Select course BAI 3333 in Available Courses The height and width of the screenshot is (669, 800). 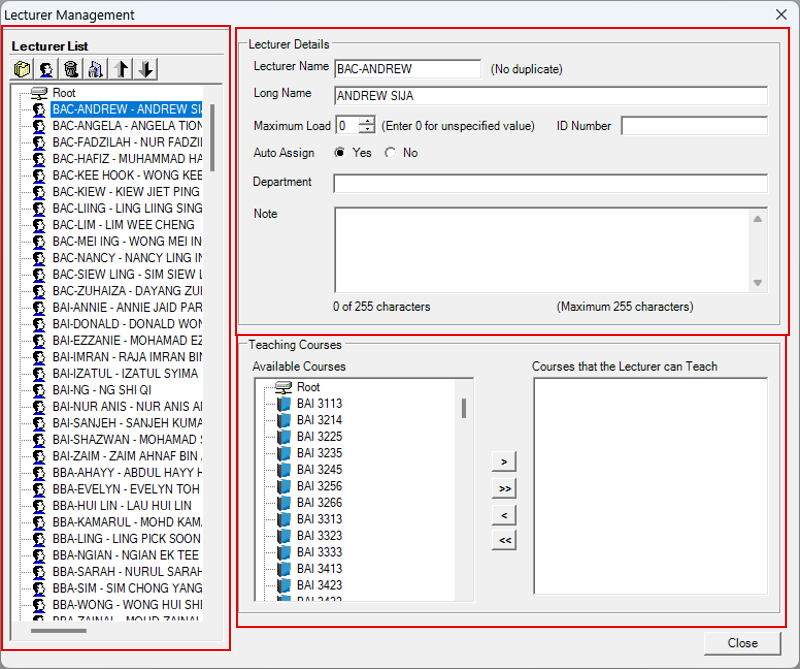[319, 552]
